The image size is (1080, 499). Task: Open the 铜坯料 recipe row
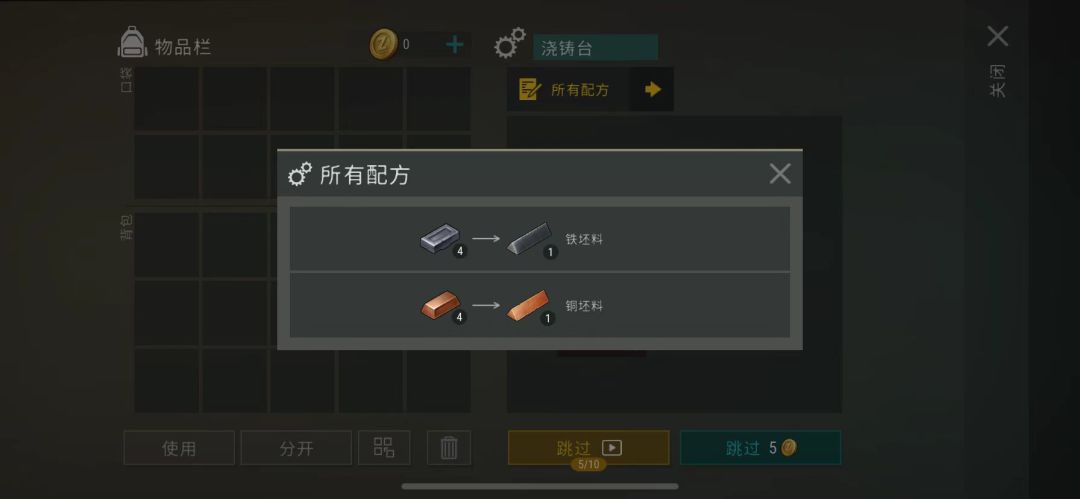click(539, 305)
